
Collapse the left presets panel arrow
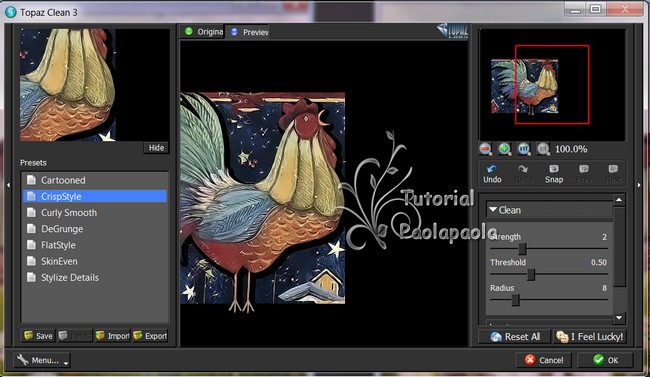(8, 185)
